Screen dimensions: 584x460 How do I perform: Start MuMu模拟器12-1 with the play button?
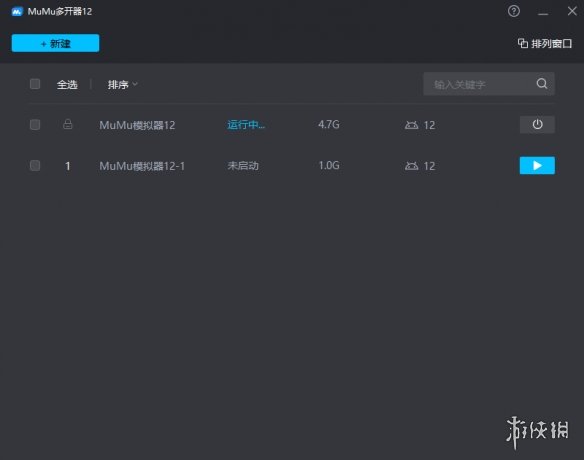pos(537,165)
